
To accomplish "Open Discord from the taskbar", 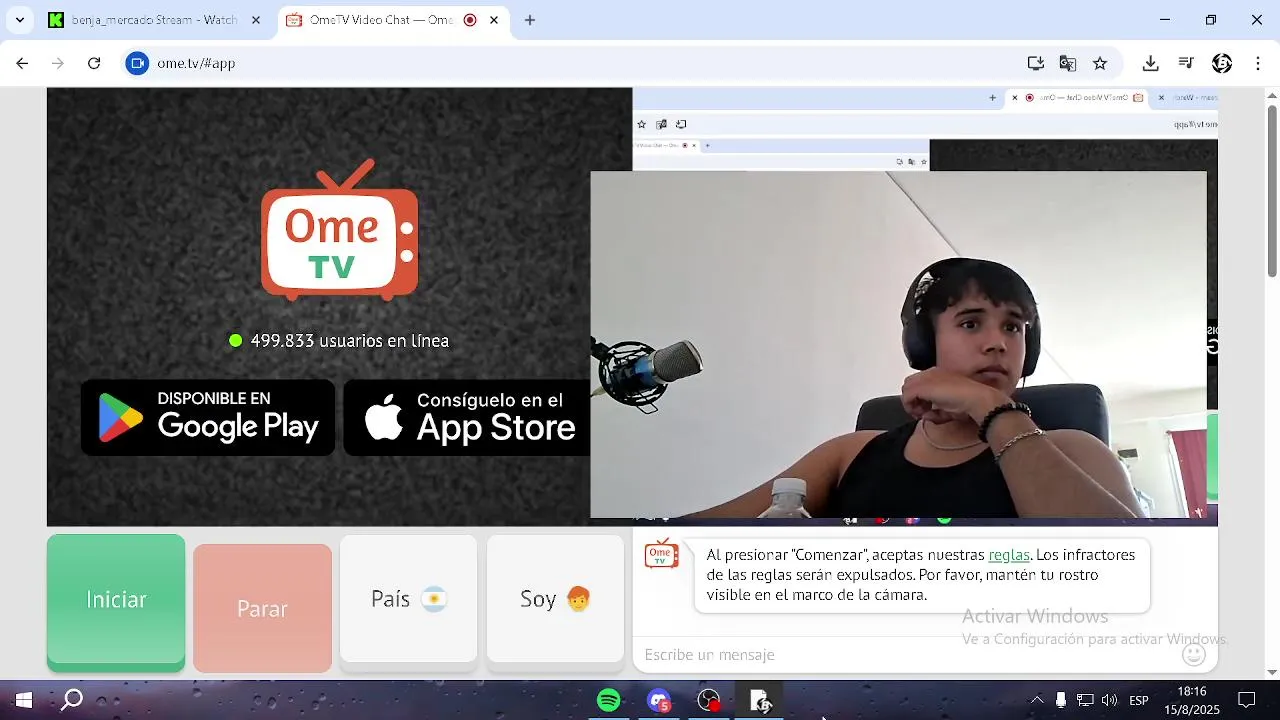I will pos(658,700).
